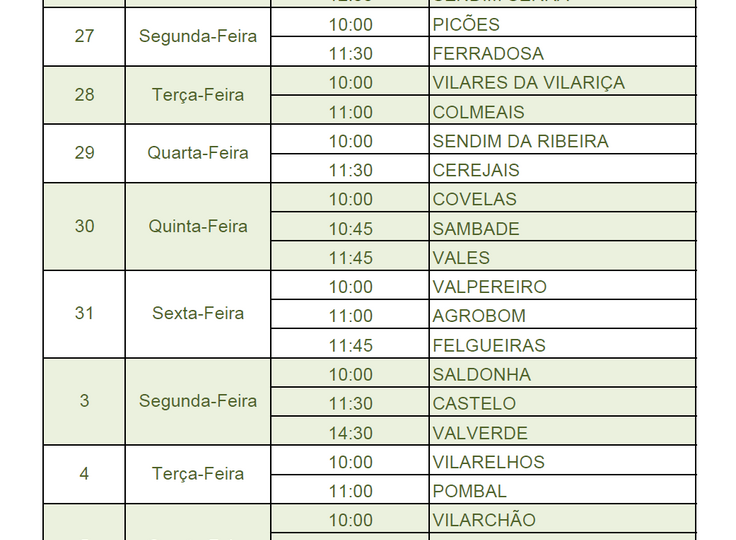Viewport: 736px width, 540px height.
Task: Click the date cell numbered 31
Action: [84, 314]
